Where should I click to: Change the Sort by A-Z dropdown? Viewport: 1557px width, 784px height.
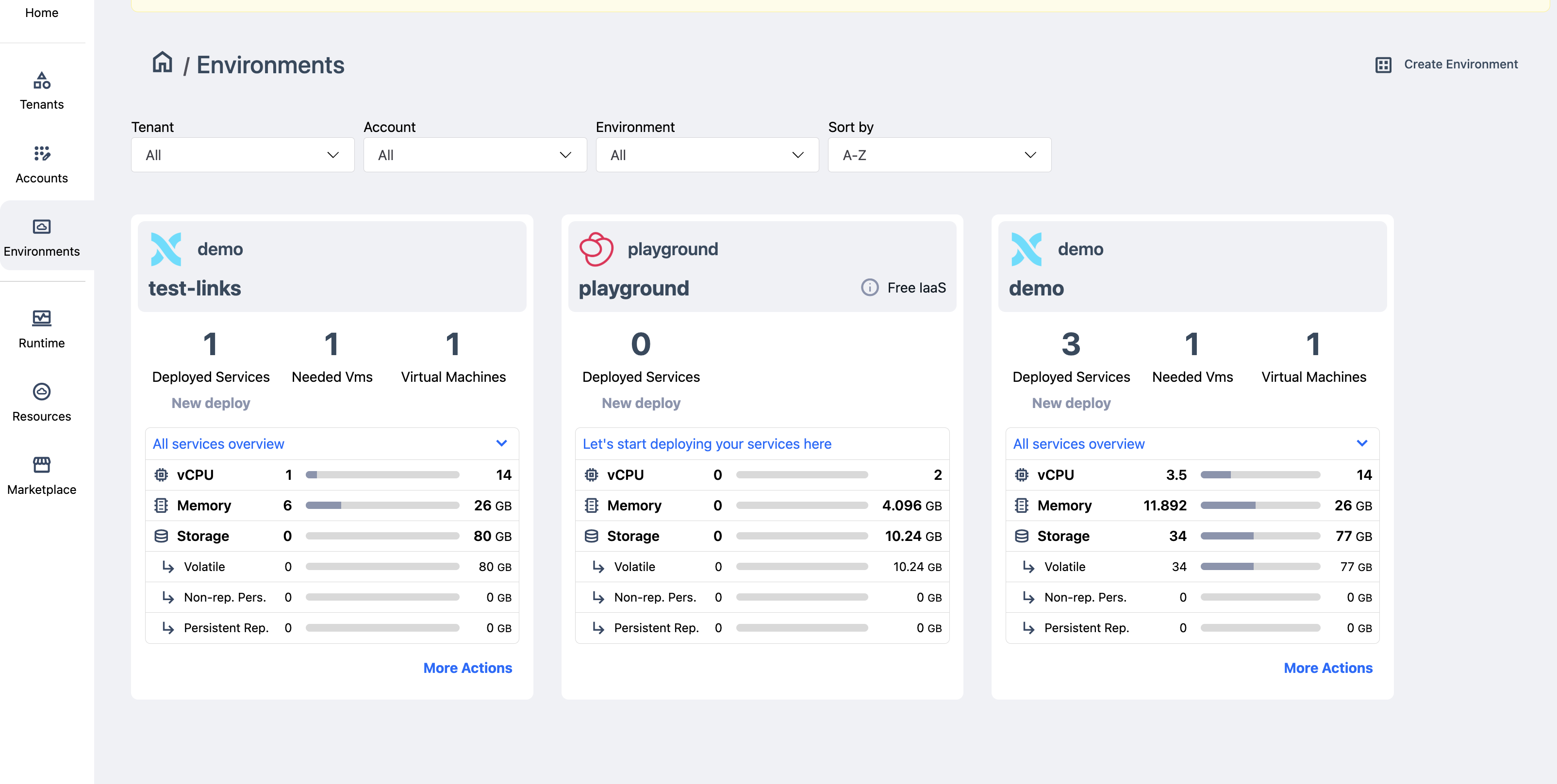(x=939, y=155)
